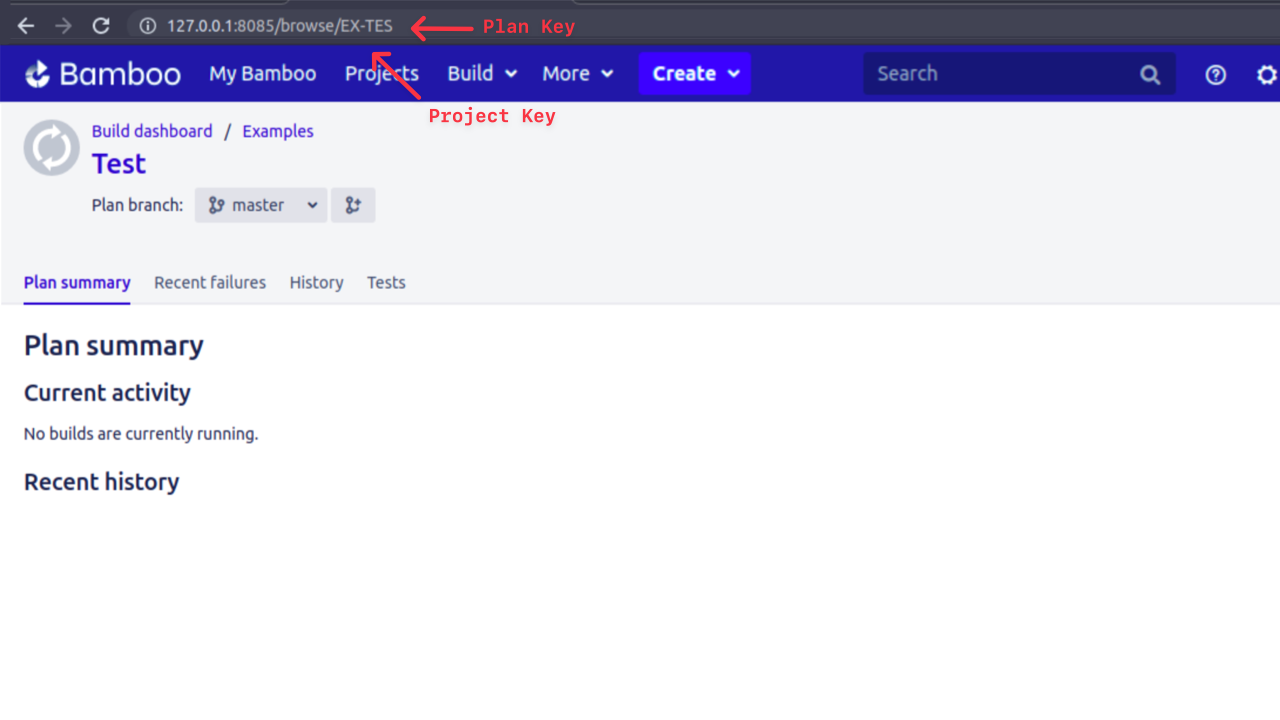Click the plan status avatar icon
This screenshot has height=720, width=1280.
[x=52, y=148]
